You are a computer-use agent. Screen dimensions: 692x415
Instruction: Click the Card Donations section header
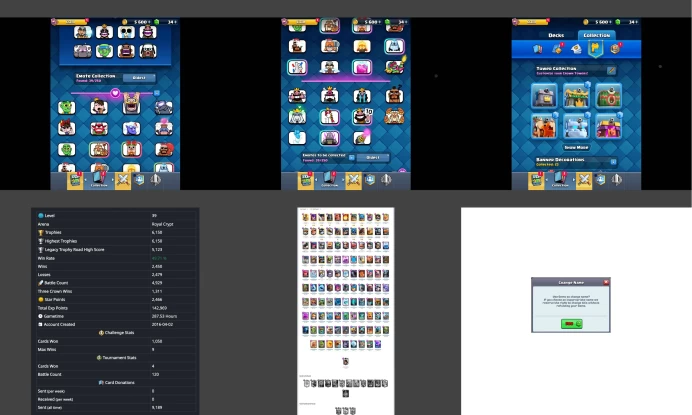(116, 383)
